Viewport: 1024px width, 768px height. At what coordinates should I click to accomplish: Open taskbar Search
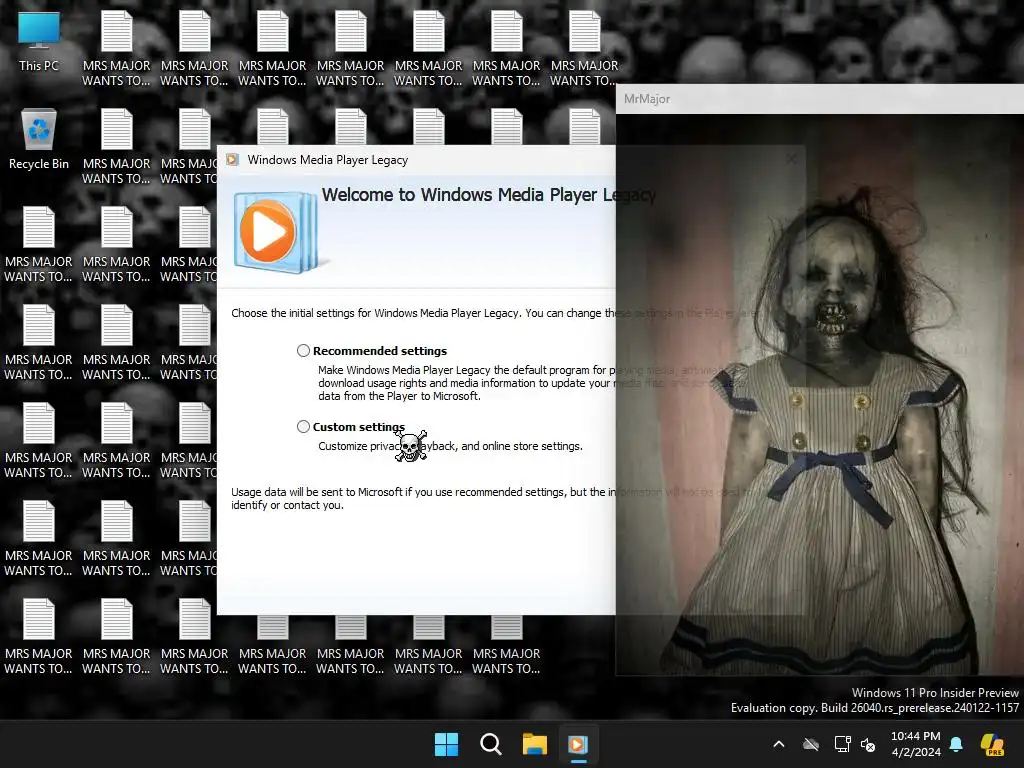pos(490,744)
